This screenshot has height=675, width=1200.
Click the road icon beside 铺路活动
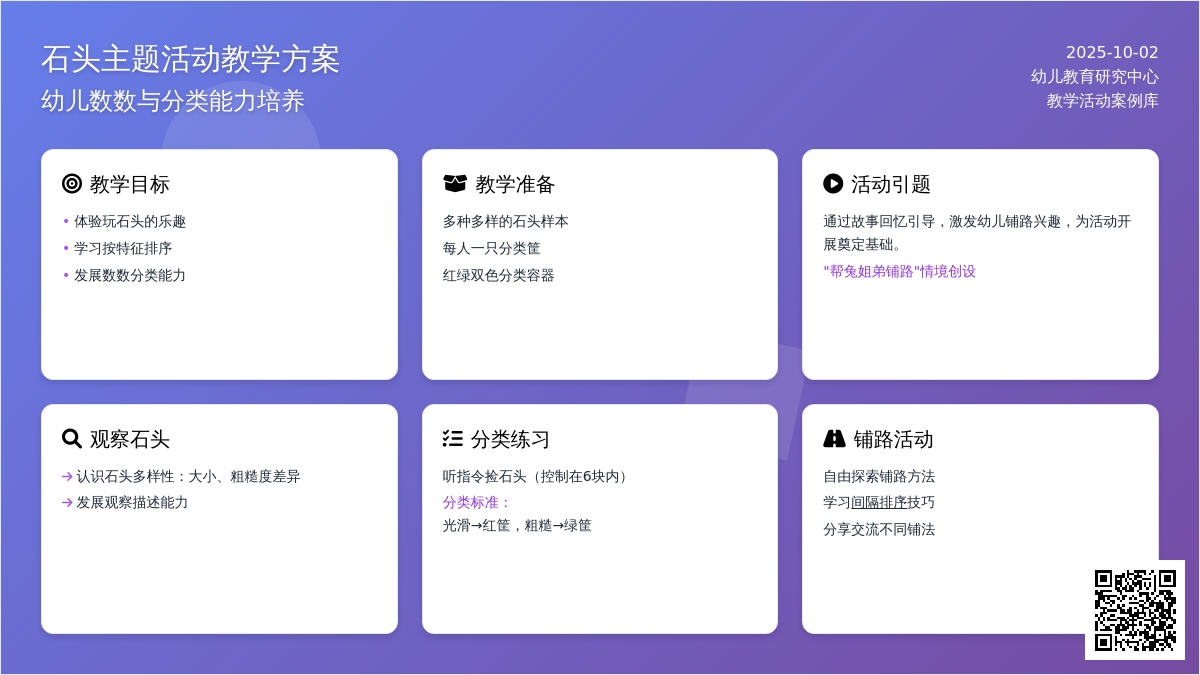tap(834, 439)
